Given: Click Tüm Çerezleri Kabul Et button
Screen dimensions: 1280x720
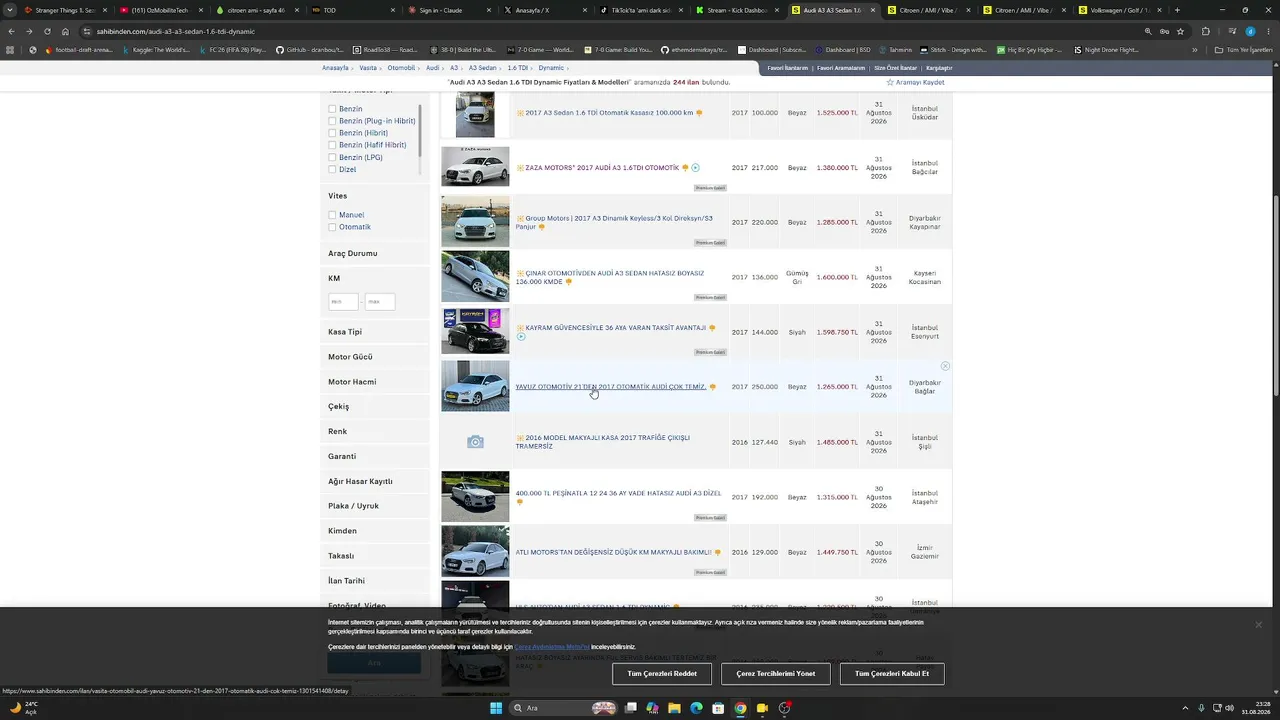Looking at the screenshot, I should click(892, 674).
